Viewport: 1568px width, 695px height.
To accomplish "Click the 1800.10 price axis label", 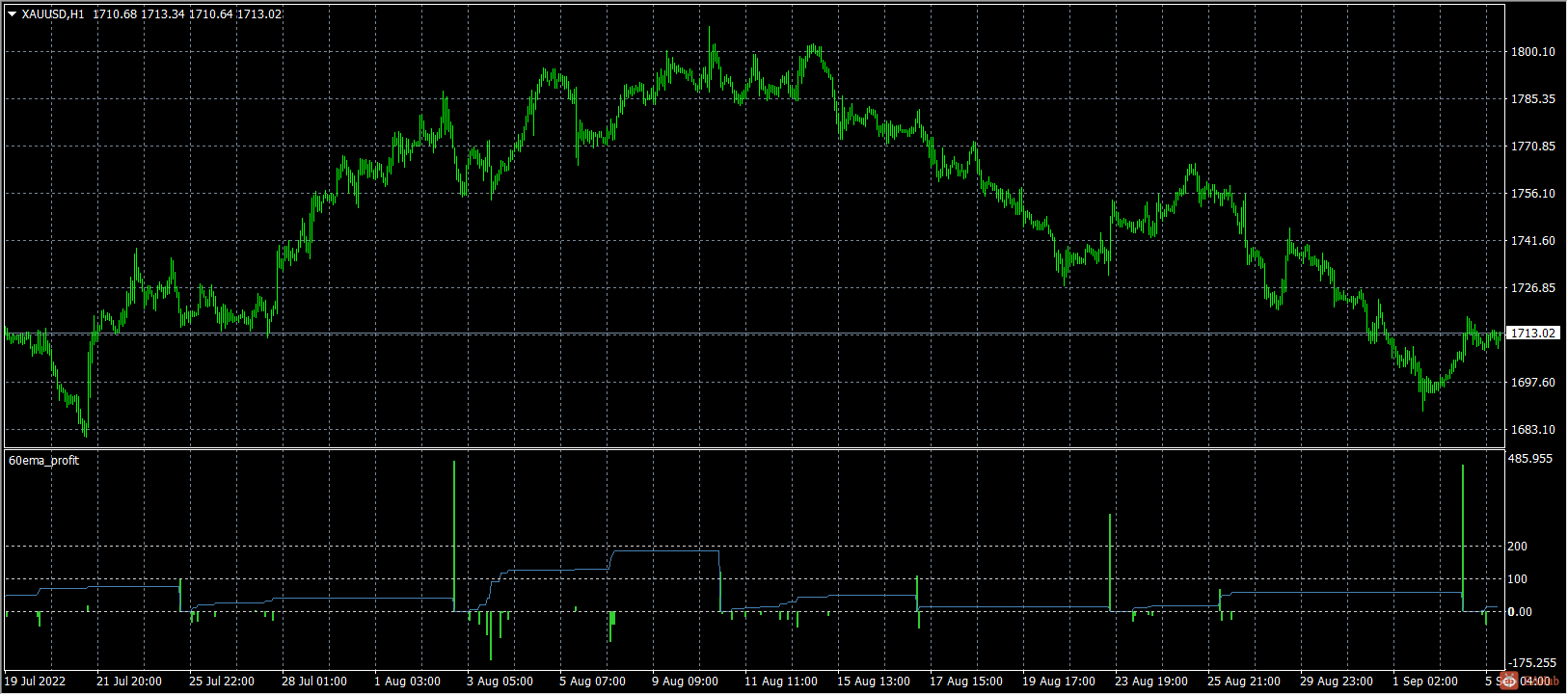I will click(1532, 52).
